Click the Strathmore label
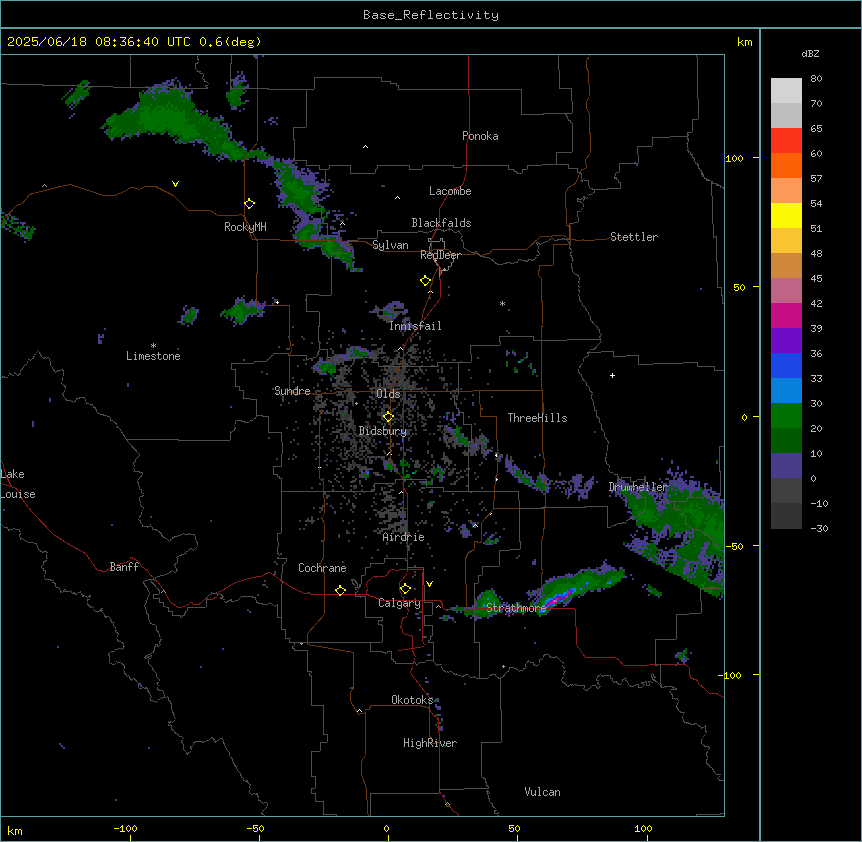Screen dimensions: 862x842 coord(516,608)
